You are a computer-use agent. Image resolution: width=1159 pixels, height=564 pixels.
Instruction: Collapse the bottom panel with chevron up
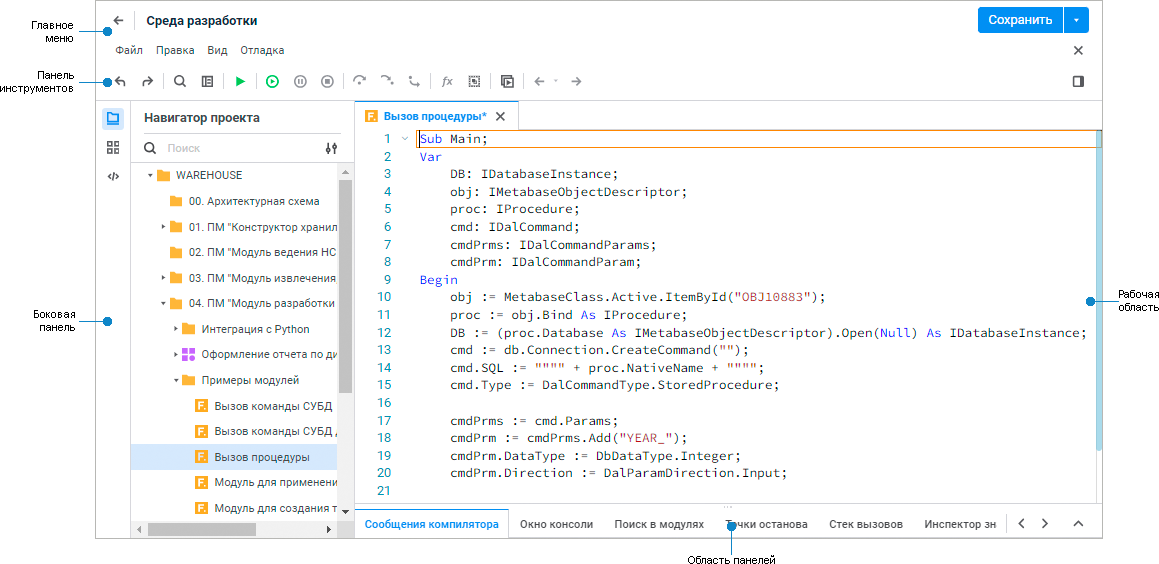coord(1078,524)
